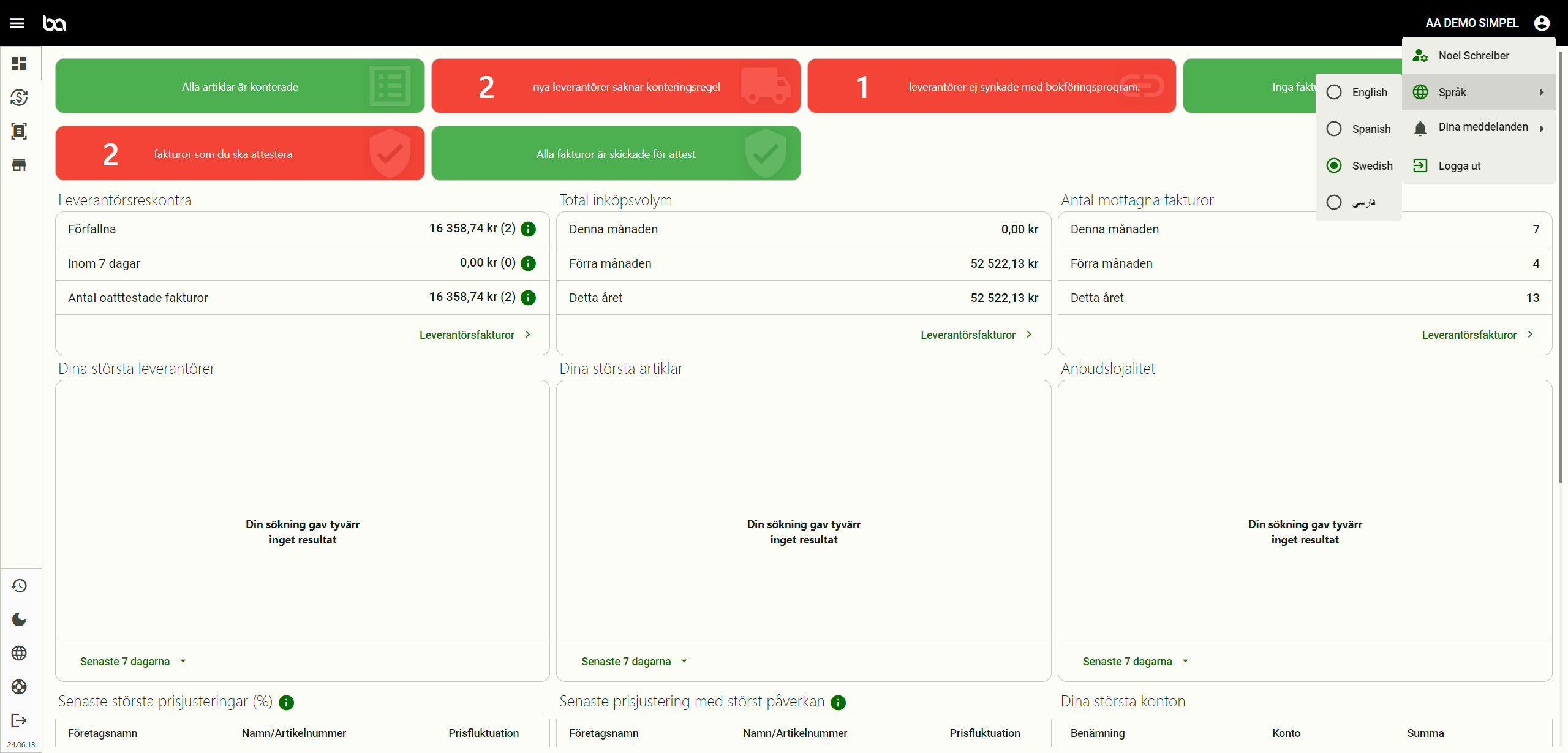Click the store icon in sidebar

[19, 165]
